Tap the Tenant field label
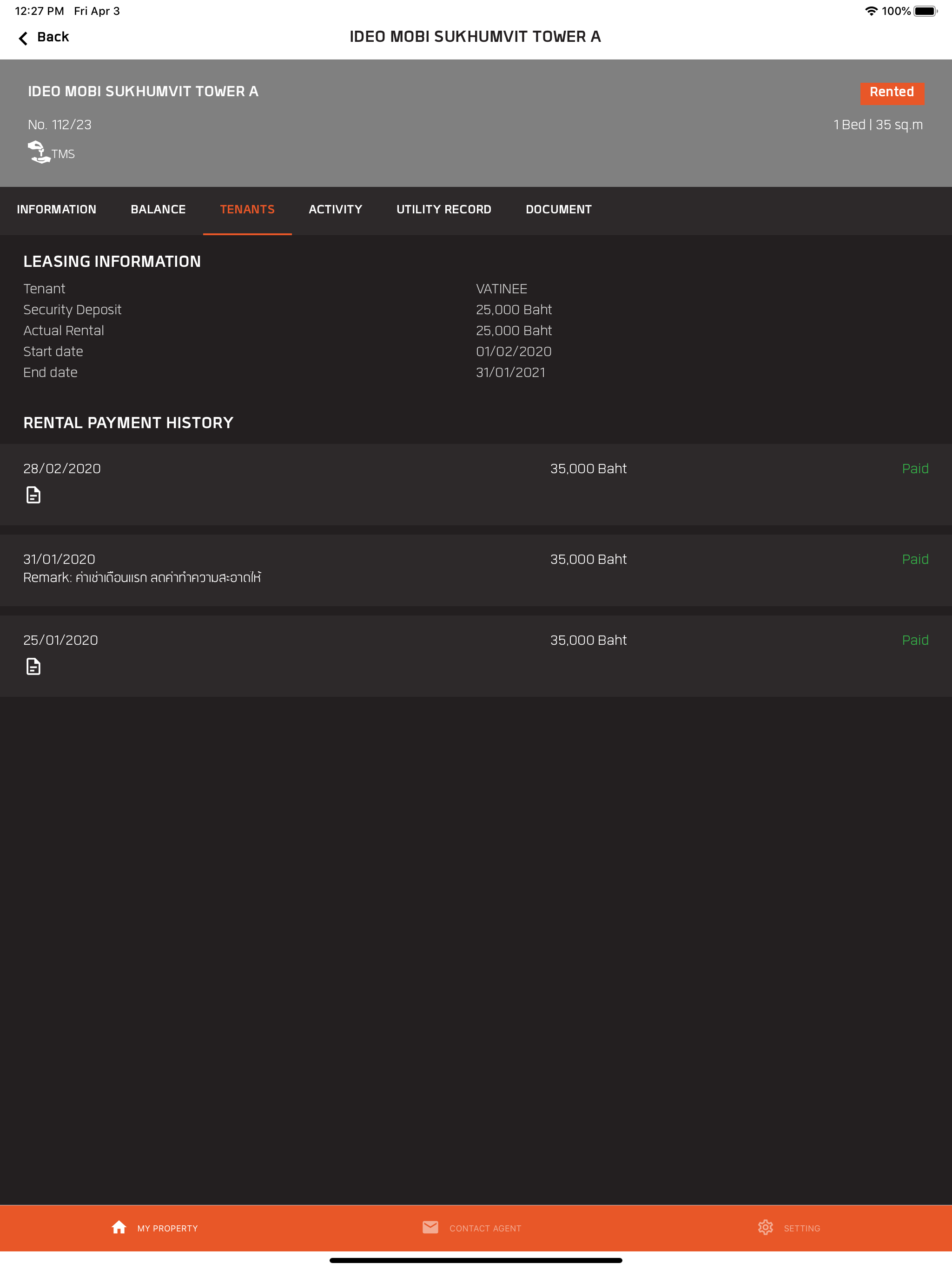Image resolution: width=952 pixels, height=1270 pixels. tap(44, 289)
